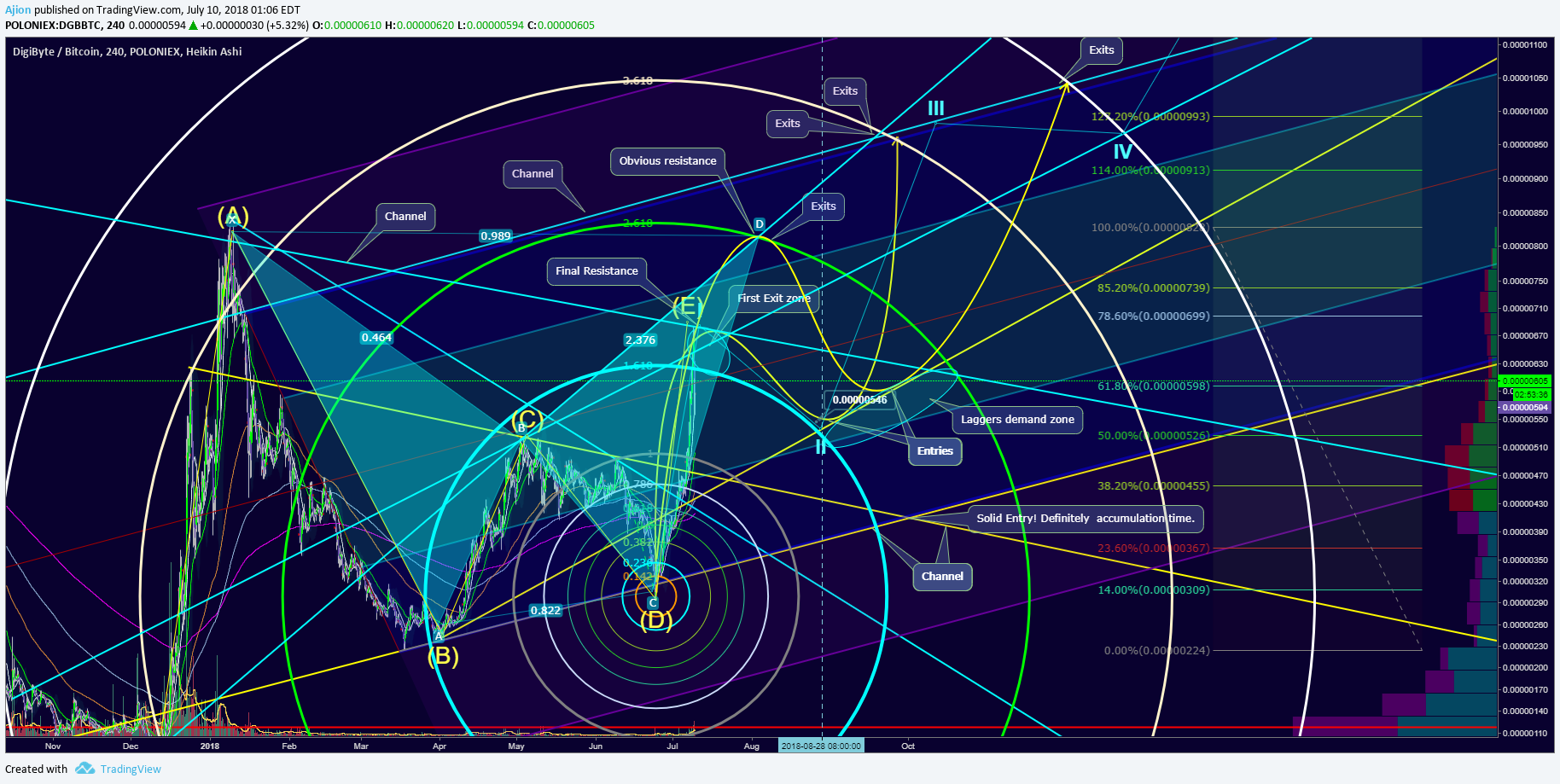Select the 0.00000470 price axis label
This screenshot has width=1560, height=784.
pyautogui.click(x=1525, y=476)
